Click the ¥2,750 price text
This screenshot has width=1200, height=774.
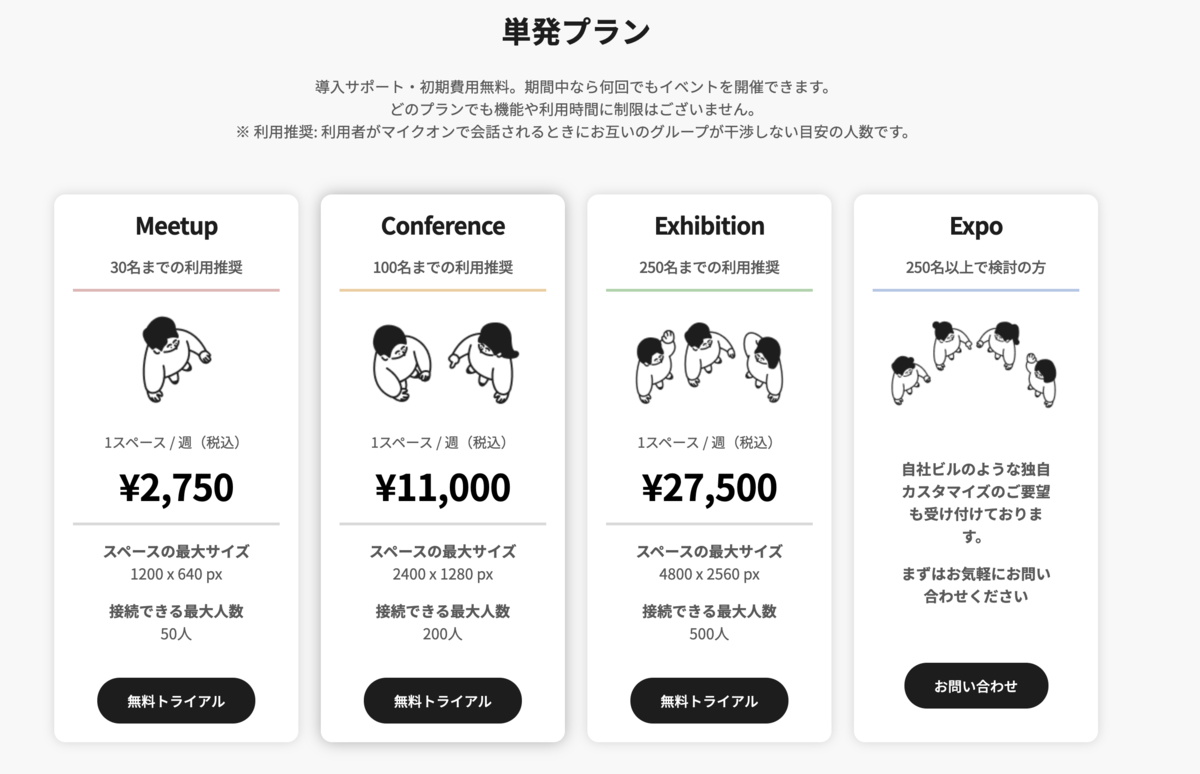(x=176, y=487)
